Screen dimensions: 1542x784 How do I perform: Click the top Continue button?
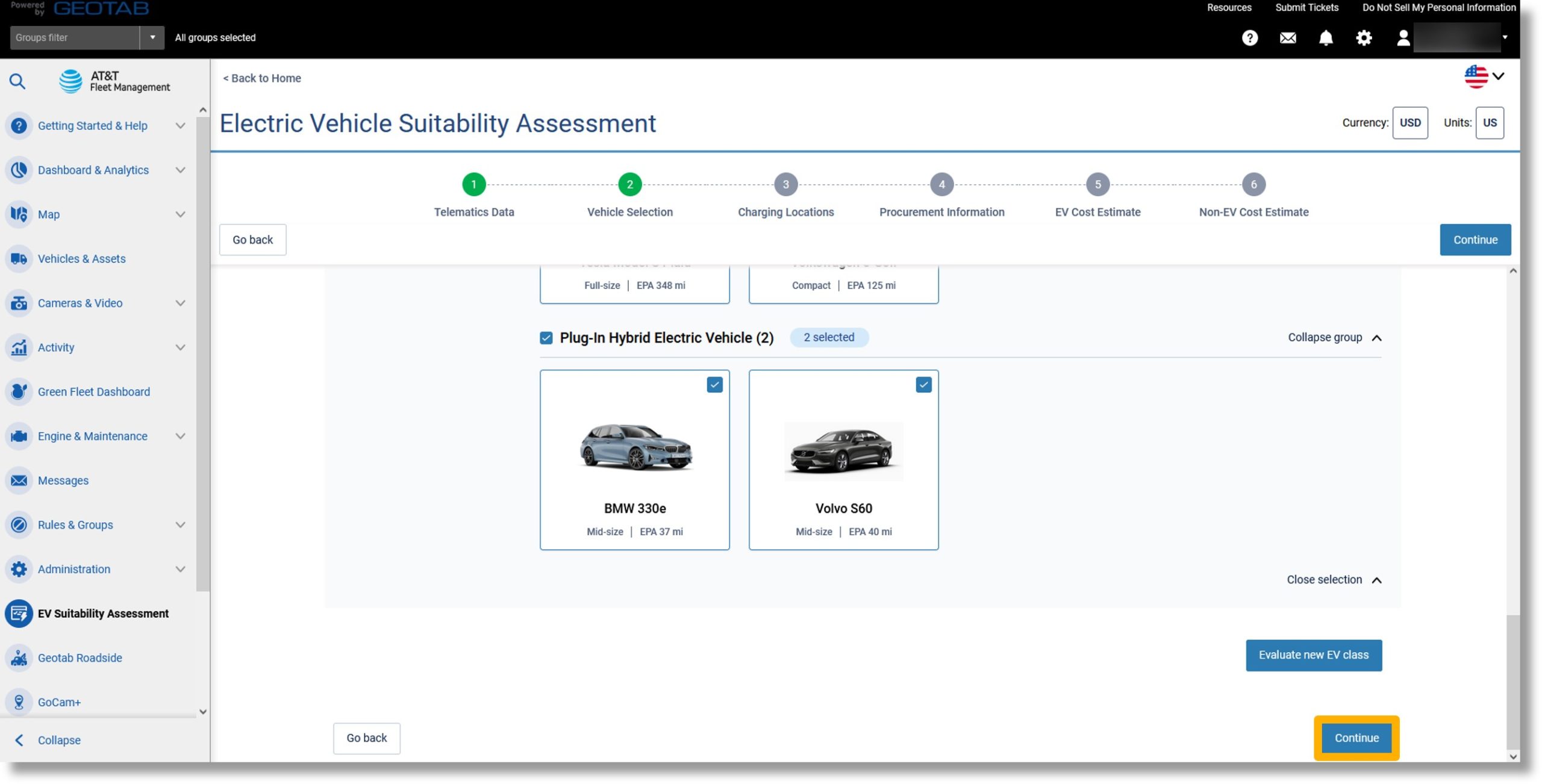pyautogui.click(x=1475, y=240)
